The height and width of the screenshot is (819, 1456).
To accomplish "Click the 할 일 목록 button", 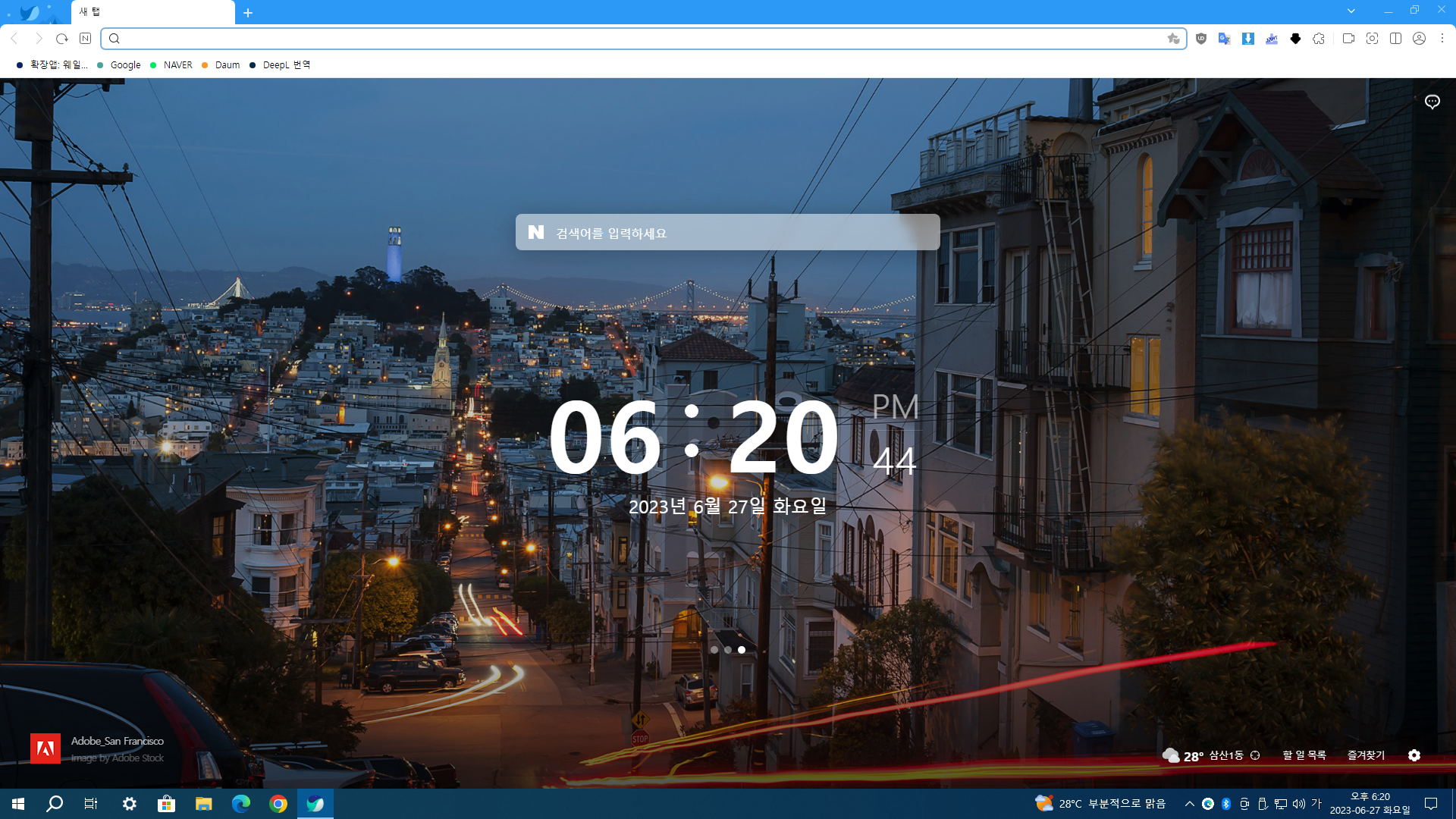I will click(1304, 755).
